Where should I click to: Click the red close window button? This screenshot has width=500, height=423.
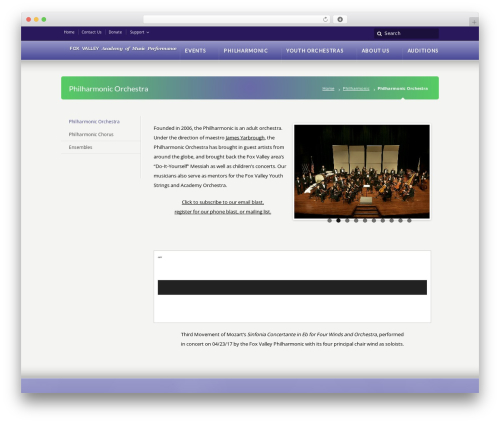coord(29,19)
